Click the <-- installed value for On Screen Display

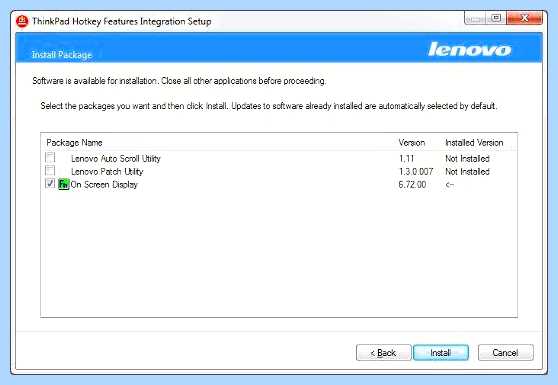point(450,185)
